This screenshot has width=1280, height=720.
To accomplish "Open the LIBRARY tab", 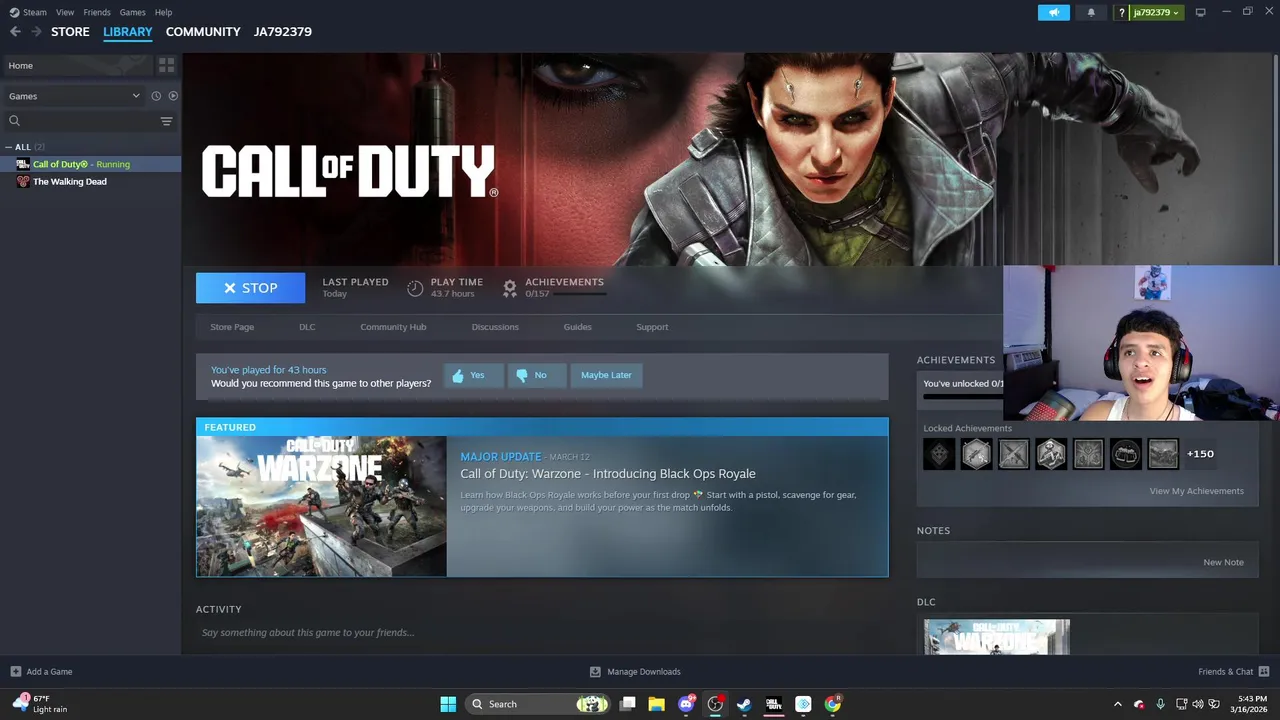I will pyautogui.click(x=128, y=32).
